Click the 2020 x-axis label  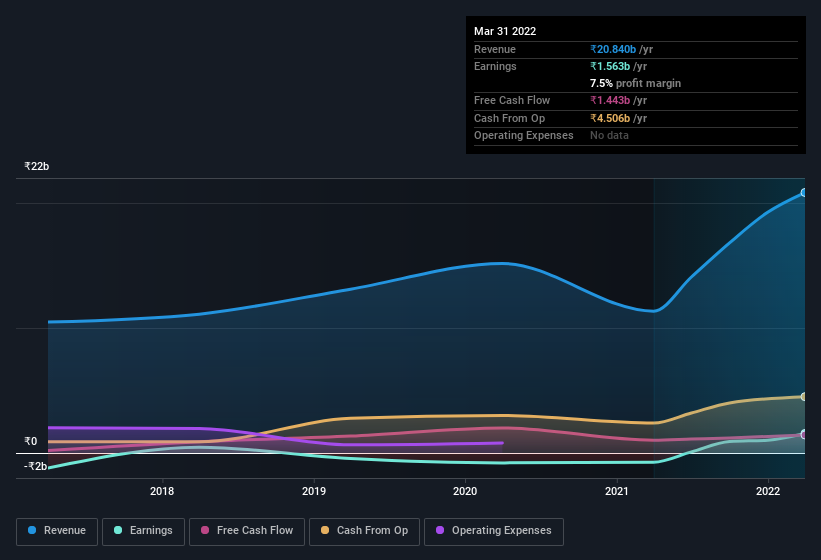point(465,491)
